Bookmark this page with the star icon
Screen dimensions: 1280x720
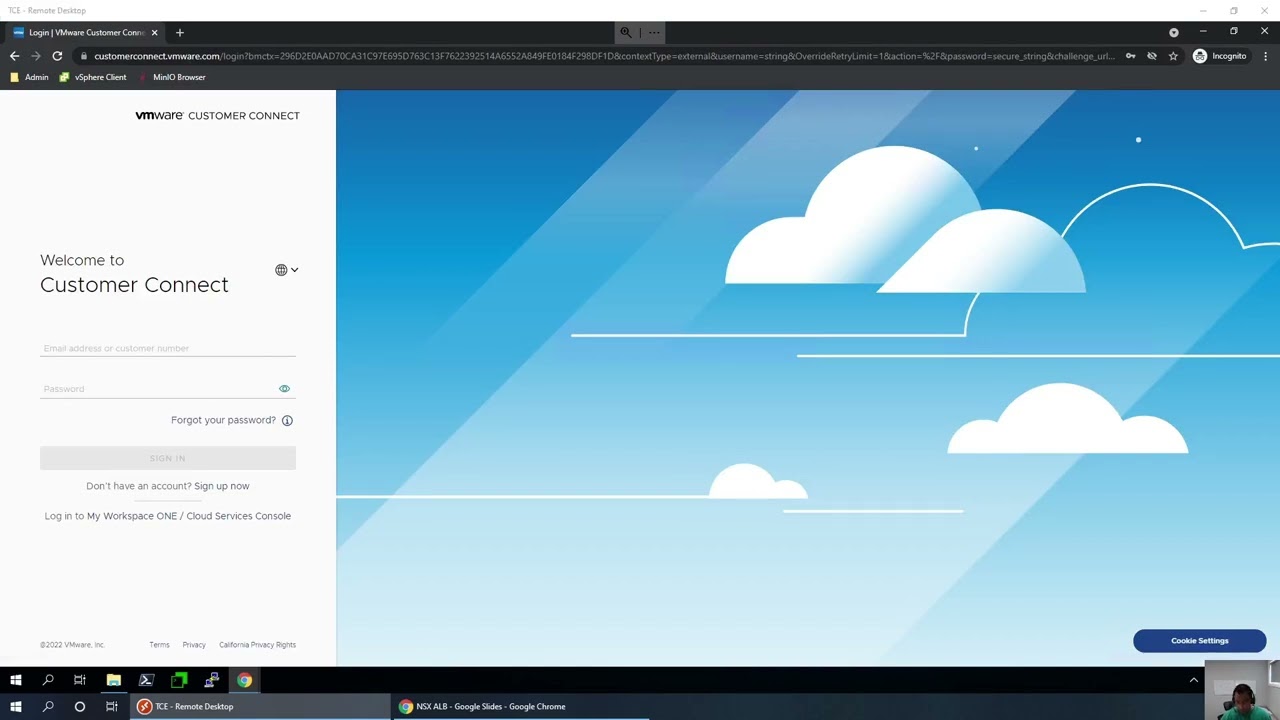(x=1173, y=56)
